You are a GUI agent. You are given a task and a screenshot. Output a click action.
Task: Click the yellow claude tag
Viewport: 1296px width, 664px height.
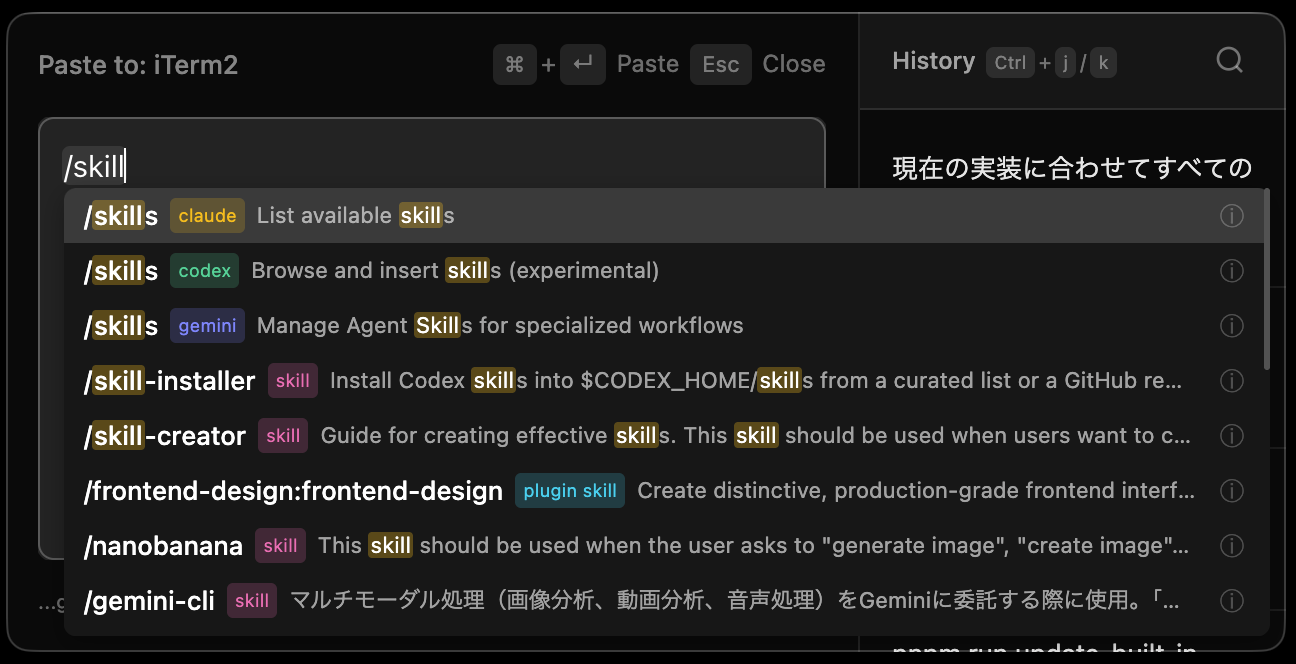click(x=207, y=216)
